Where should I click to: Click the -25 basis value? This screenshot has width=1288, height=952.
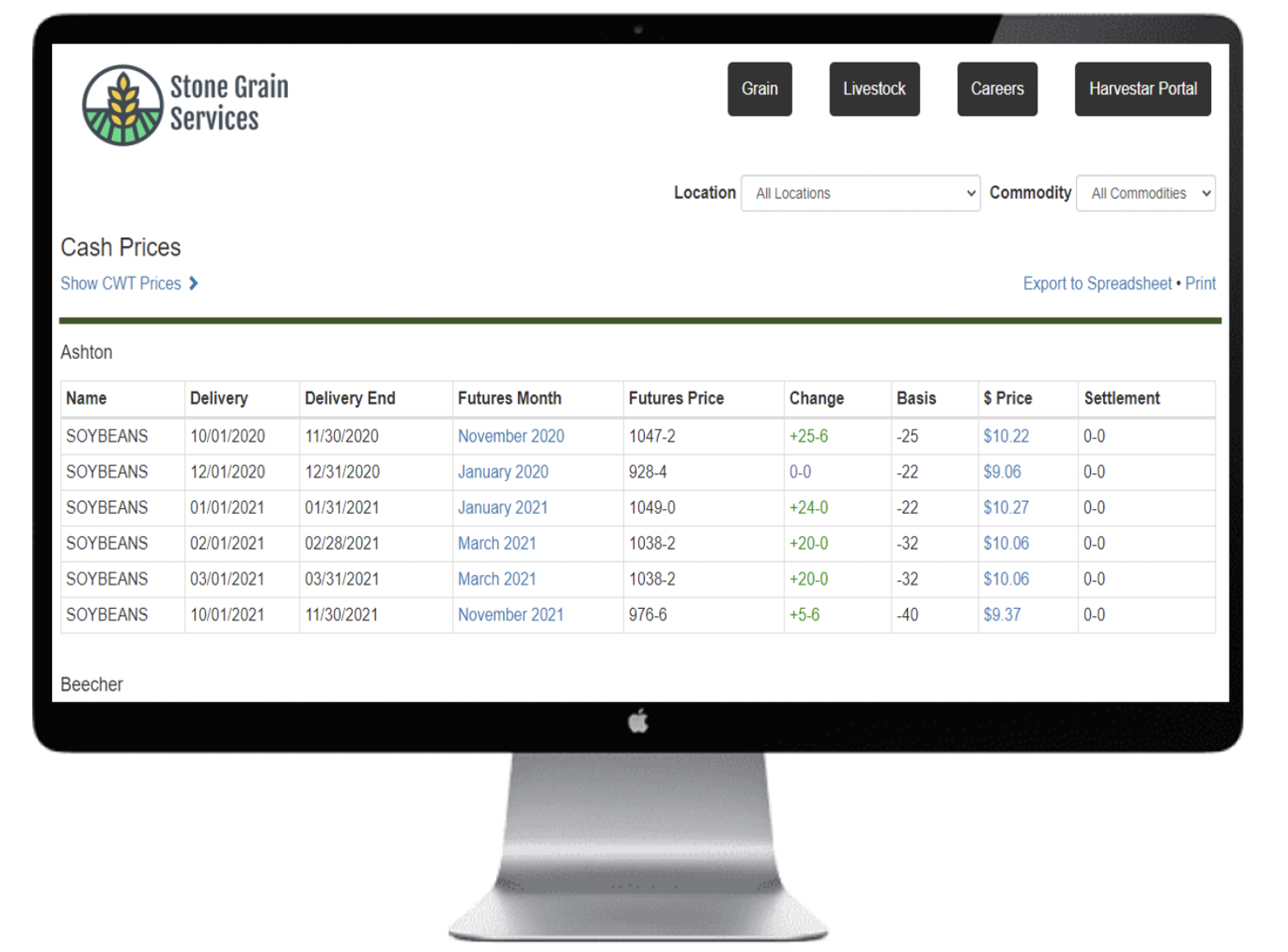(907, 436)
